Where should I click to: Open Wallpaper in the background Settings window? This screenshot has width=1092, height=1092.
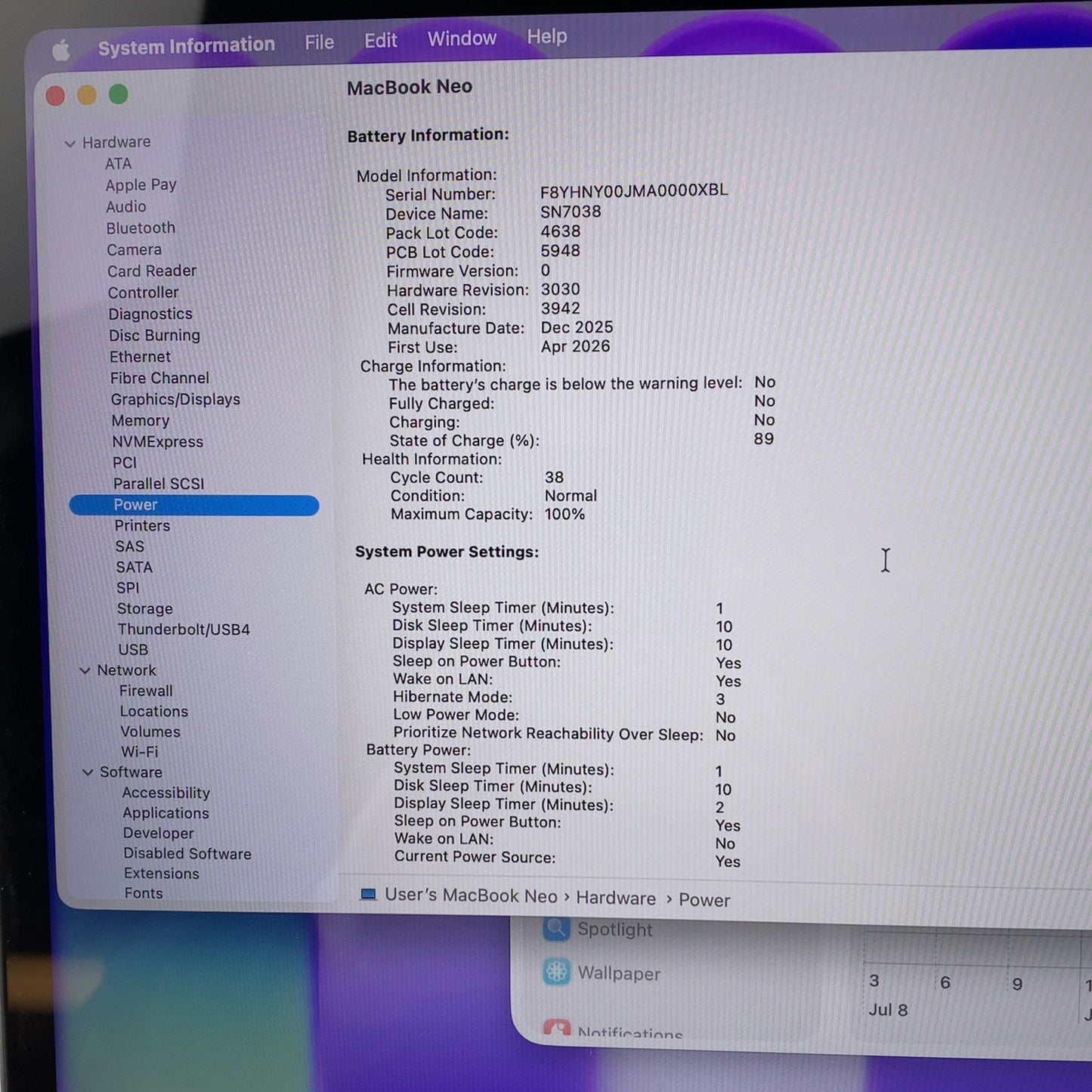click(602, 973)
